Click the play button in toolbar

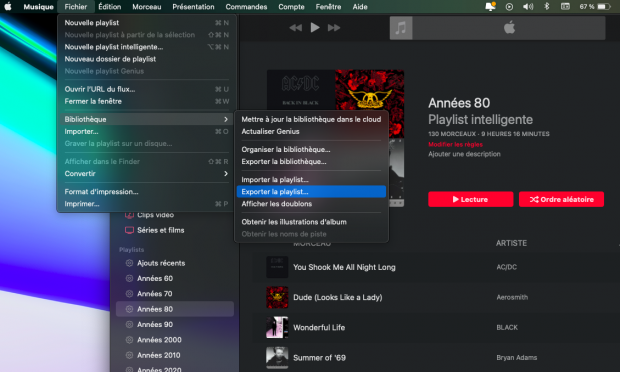tap(315, 28)
